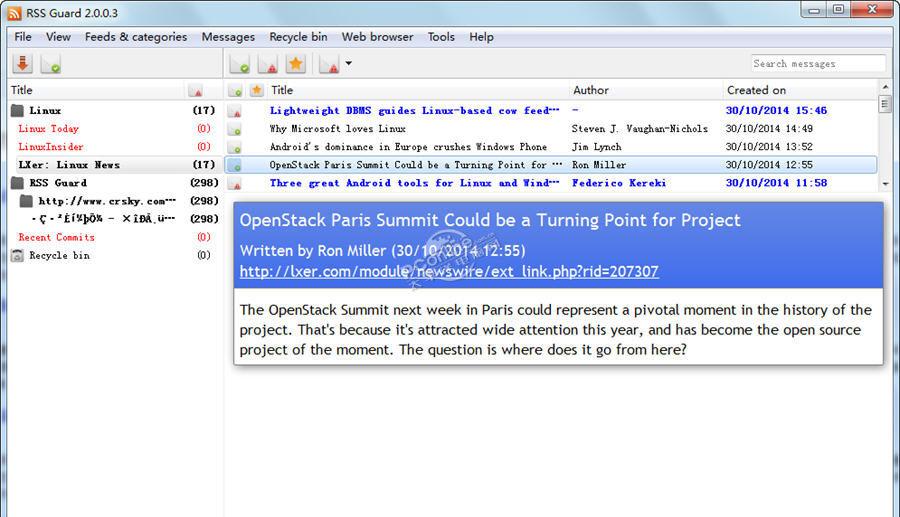Select the LinuxInsider feed
The width and height of the screenshot is (900, 517).
(51, 147)
